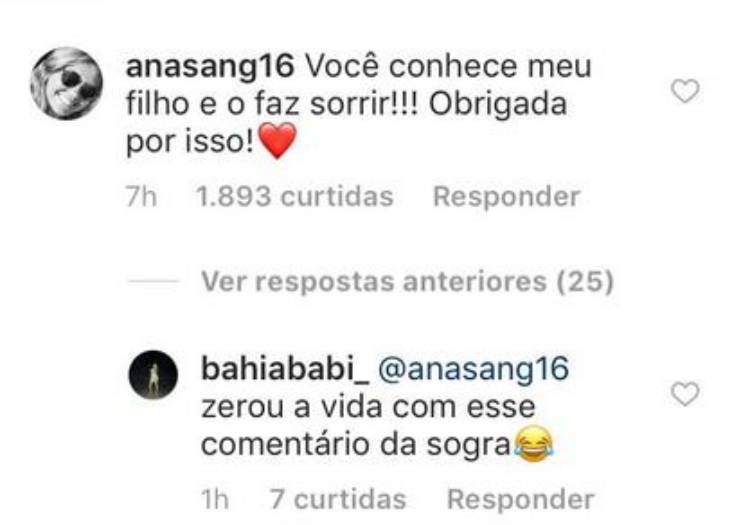Open the anasang16 username profile link
The height and width of the screenshot is (525, 750).
click(210, 66)
